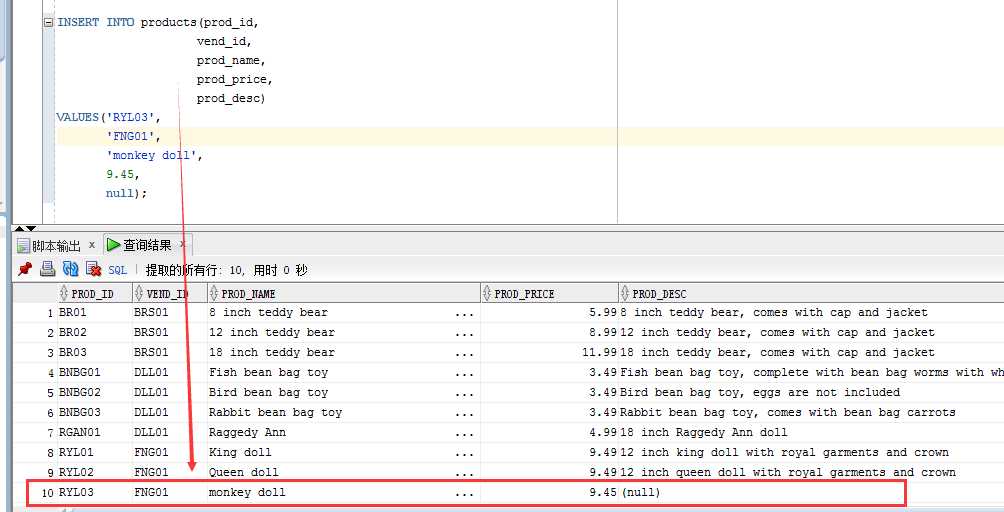Close the 脚本输出 tab
1004x512 pixels.
click(x=92, y=245)
